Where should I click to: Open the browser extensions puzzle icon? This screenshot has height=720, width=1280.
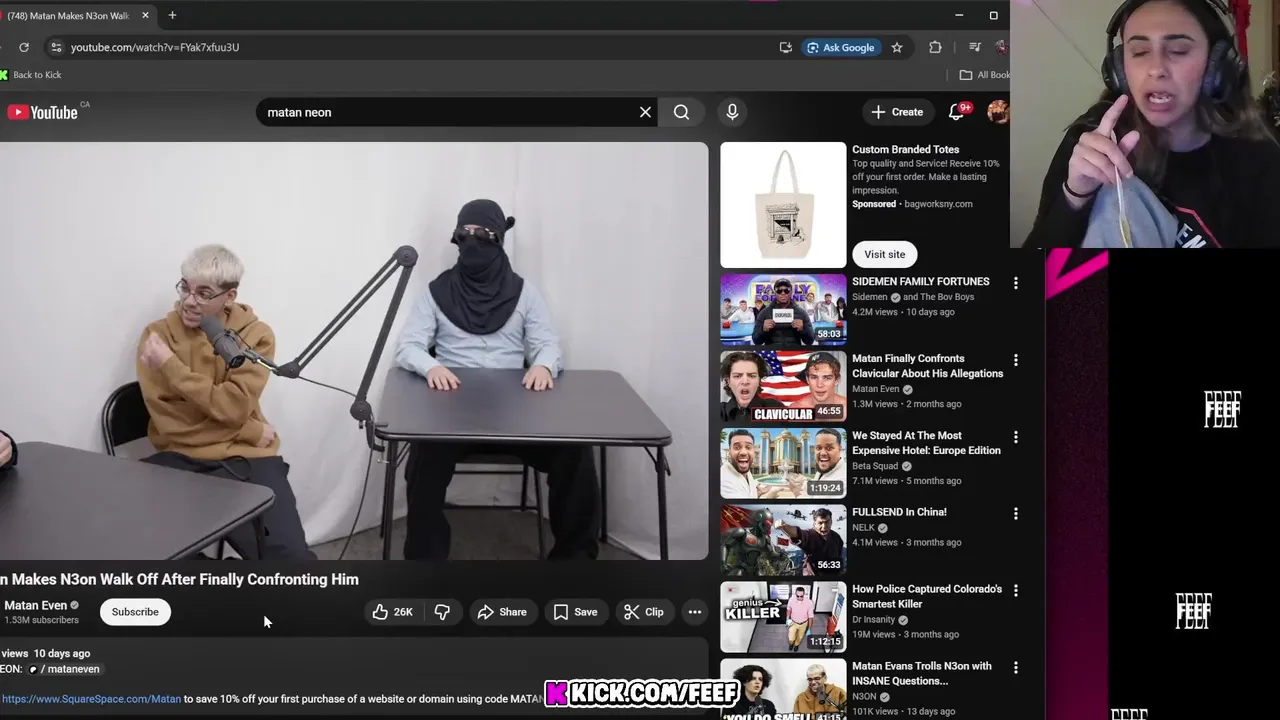(x=935, y=47)
